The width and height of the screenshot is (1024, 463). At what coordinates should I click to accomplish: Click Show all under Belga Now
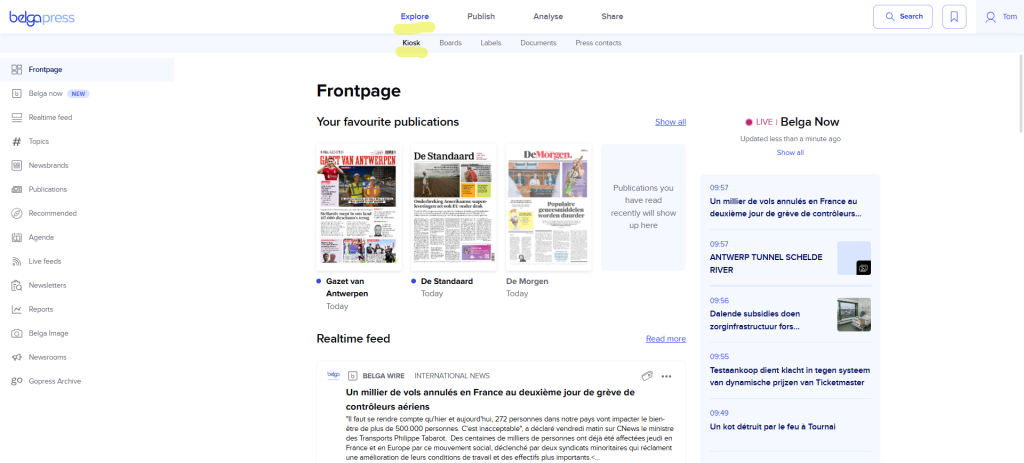click(790, 153)
